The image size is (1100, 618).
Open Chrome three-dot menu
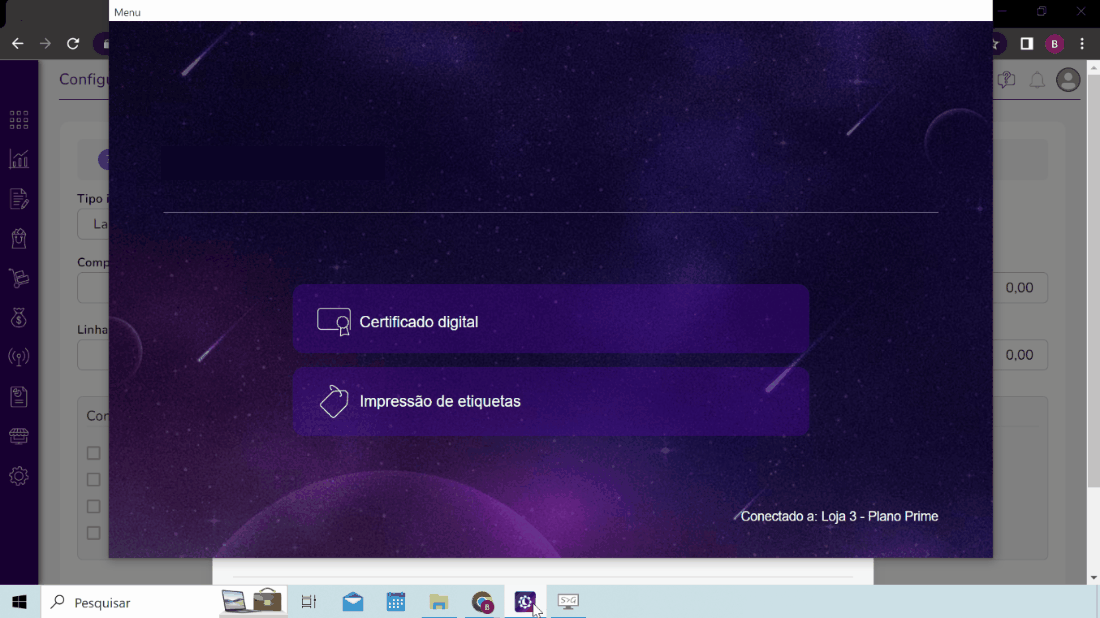click(x=1082, y=43)
